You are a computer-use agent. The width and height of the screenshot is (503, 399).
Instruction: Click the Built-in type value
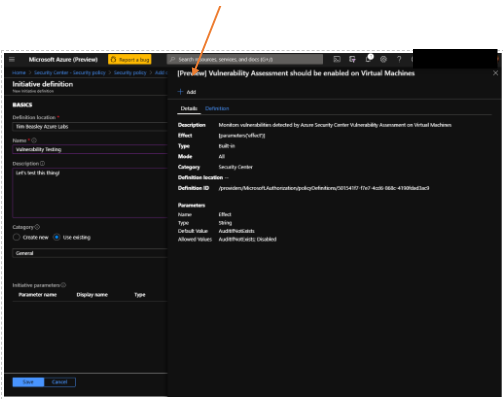(227, 146)
